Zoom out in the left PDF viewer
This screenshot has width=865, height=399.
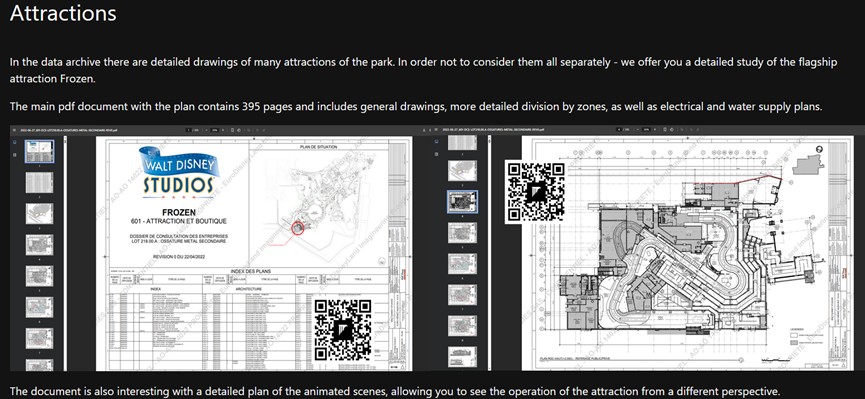click(206, 130)
